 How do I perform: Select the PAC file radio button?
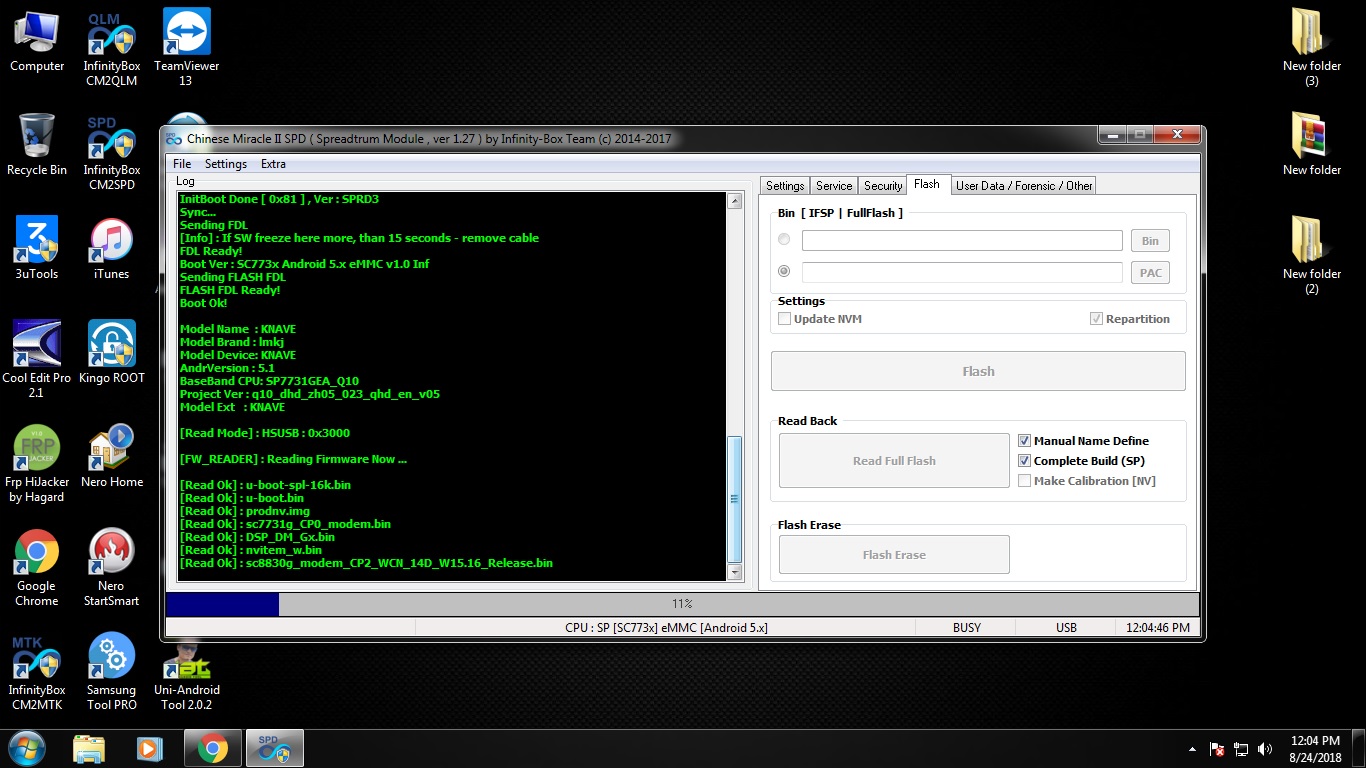tap(784, 271)
